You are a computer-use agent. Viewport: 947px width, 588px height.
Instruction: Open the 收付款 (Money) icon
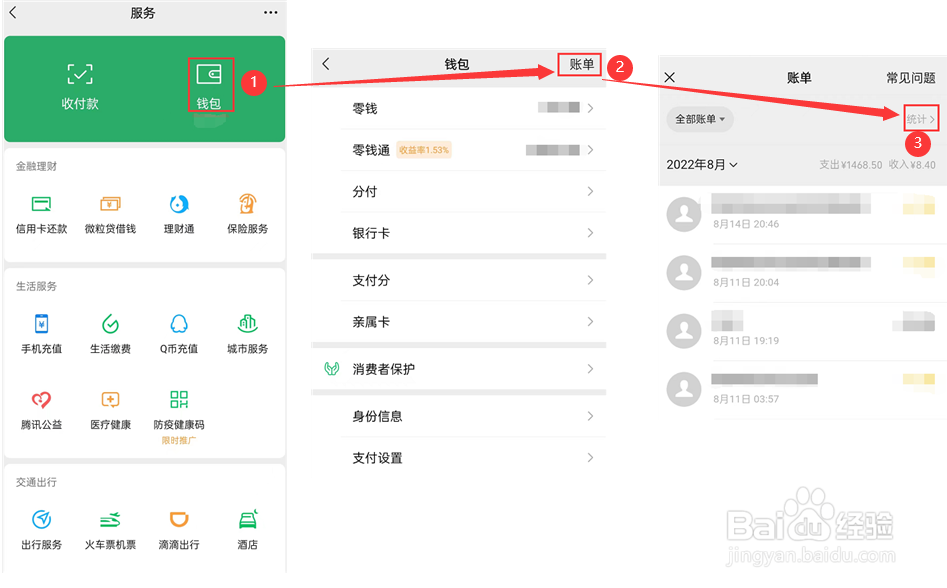point(80,89)
